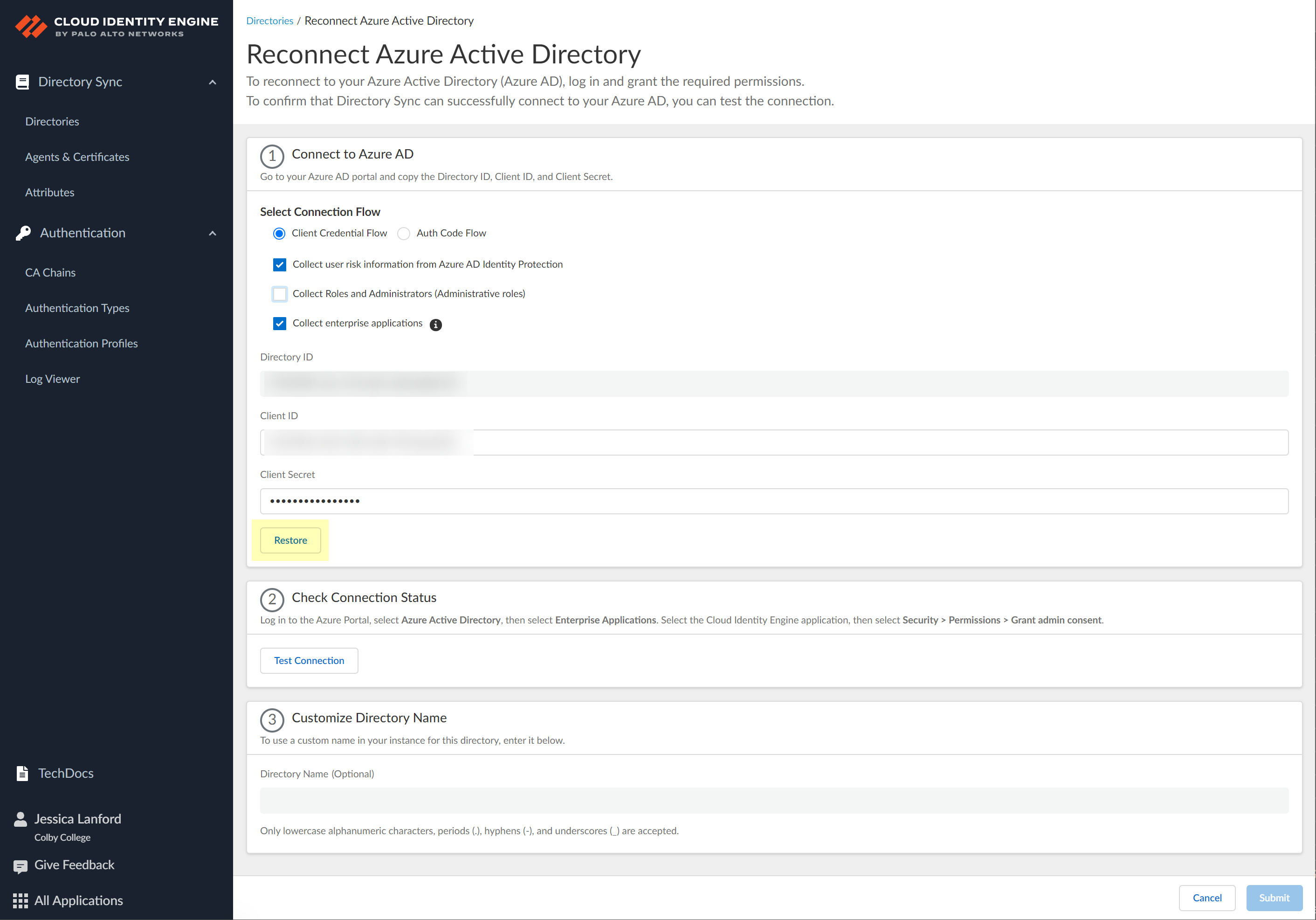This screenshot has height=920, width=1316.
Task: Uncheck Collect user risk information checkbox
Action: (x=280, y=265)
